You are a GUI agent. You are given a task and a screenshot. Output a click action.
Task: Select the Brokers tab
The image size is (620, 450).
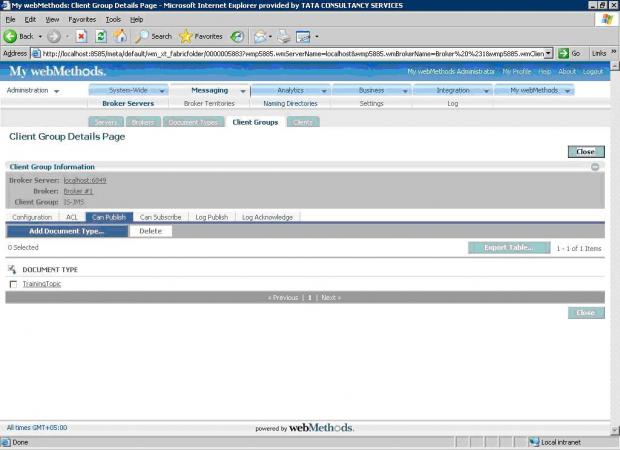click(143, 122)
